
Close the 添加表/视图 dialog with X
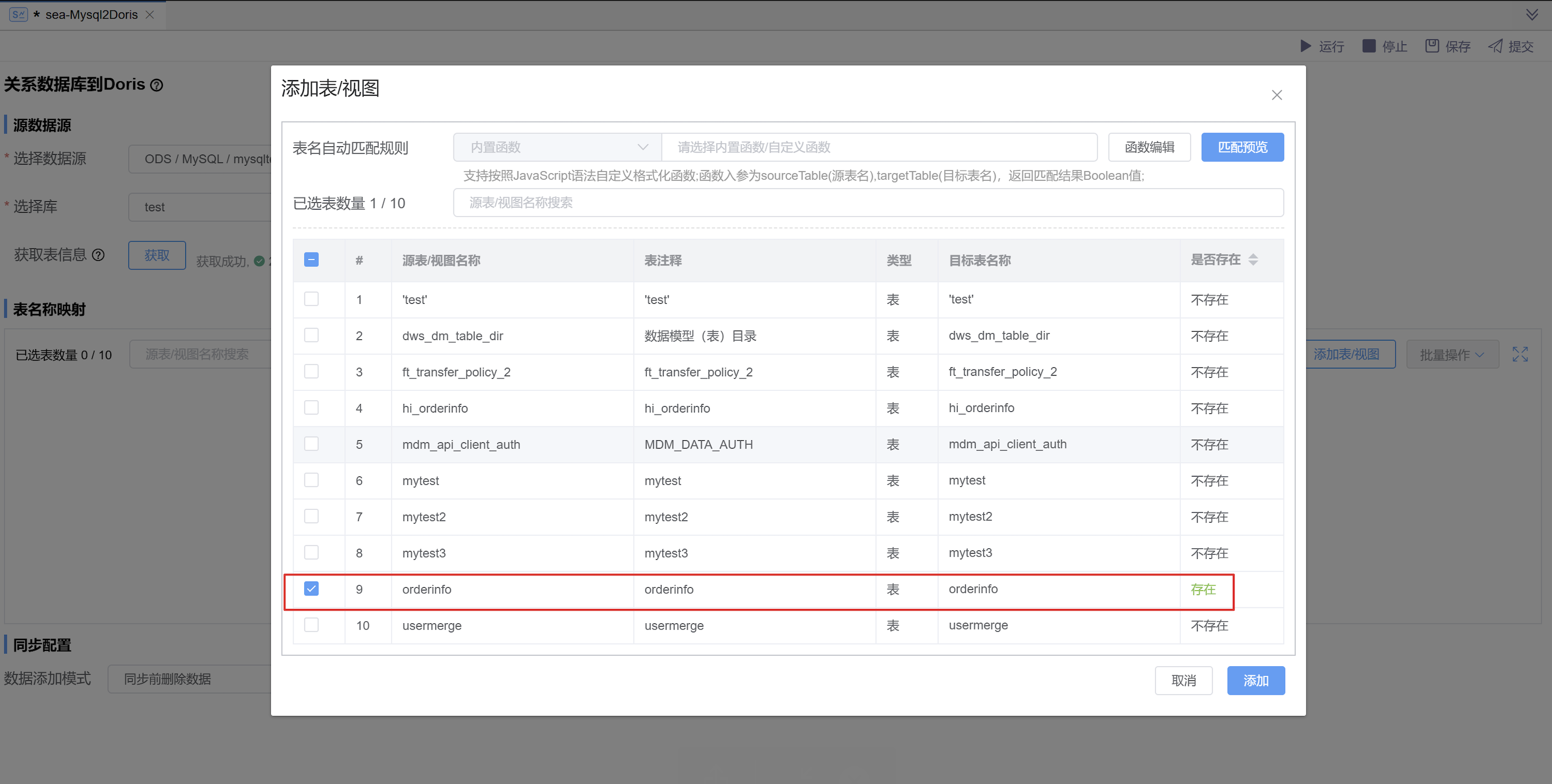(x=1276, y=95)
